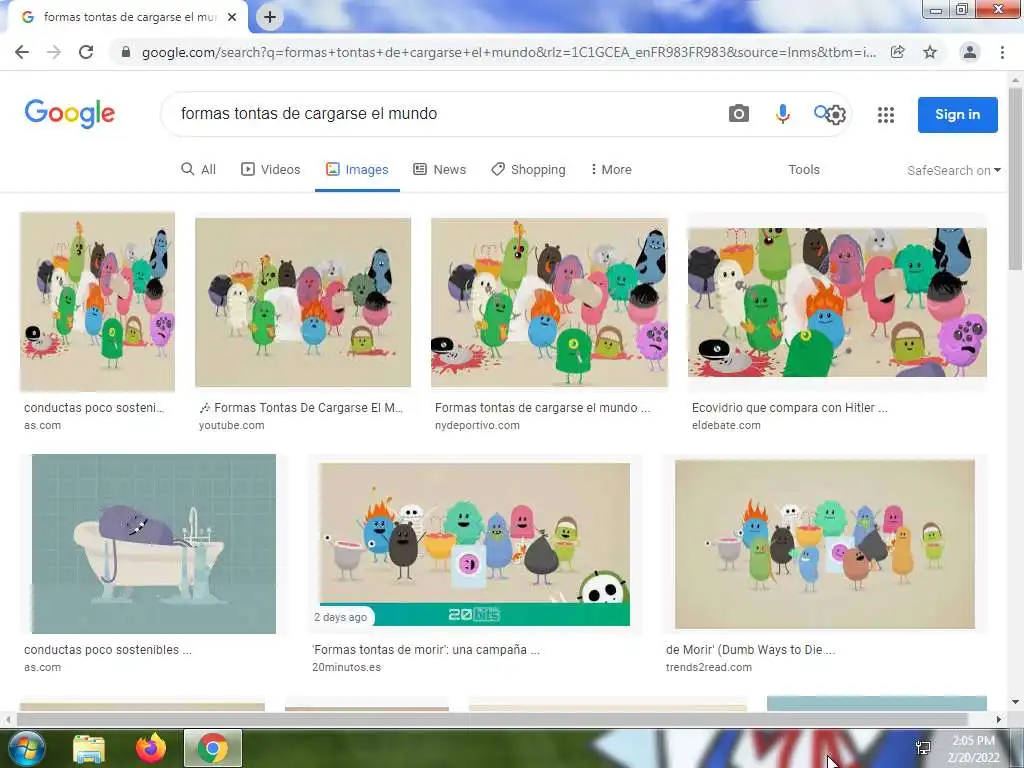Search by image using the camera icon
The image size is (1024, 768).
tap(739, 114)
